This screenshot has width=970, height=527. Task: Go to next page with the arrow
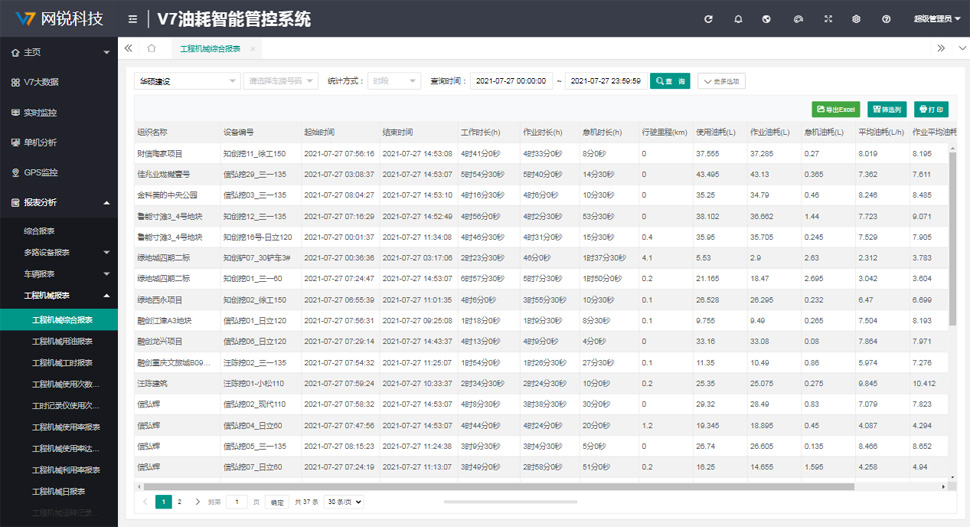(x=197, y=502)
